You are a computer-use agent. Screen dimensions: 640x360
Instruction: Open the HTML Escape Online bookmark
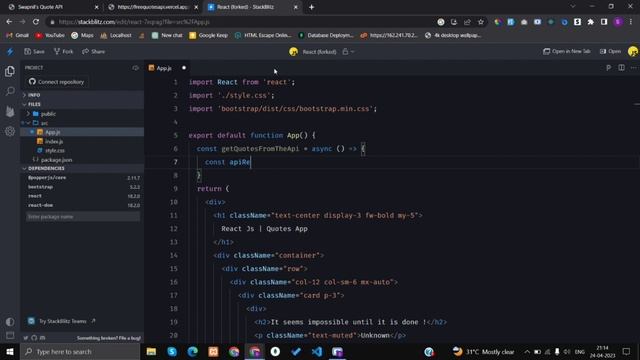[x=263, y=36]
